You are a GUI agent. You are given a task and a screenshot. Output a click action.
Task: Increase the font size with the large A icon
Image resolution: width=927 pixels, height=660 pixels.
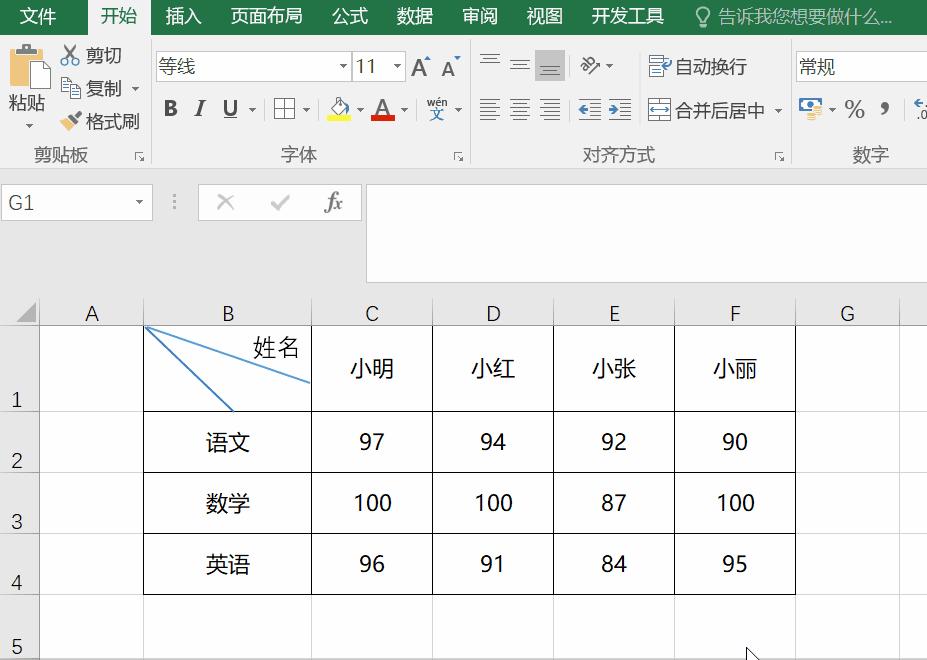[x=419, y=65]
